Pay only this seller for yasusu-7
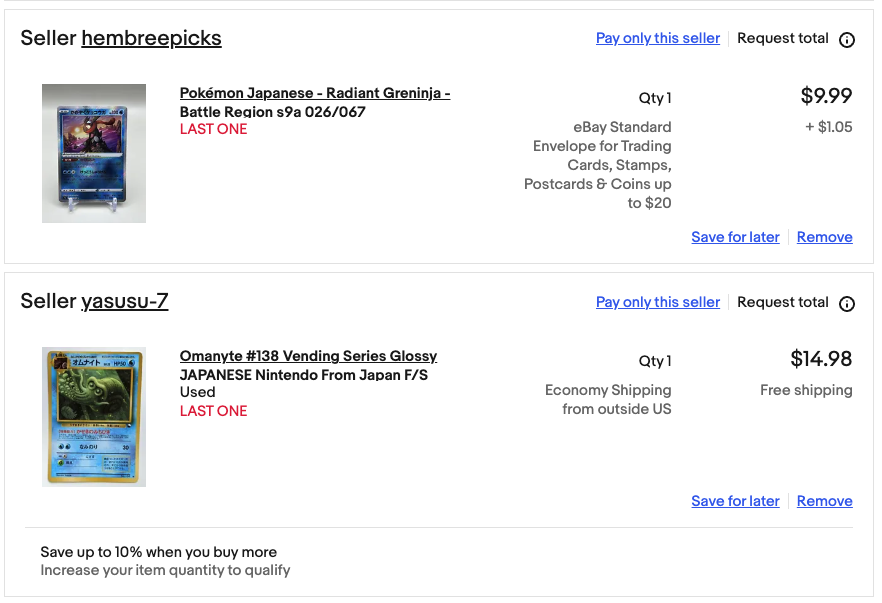 pyautogui.click(x=658, y=302)
